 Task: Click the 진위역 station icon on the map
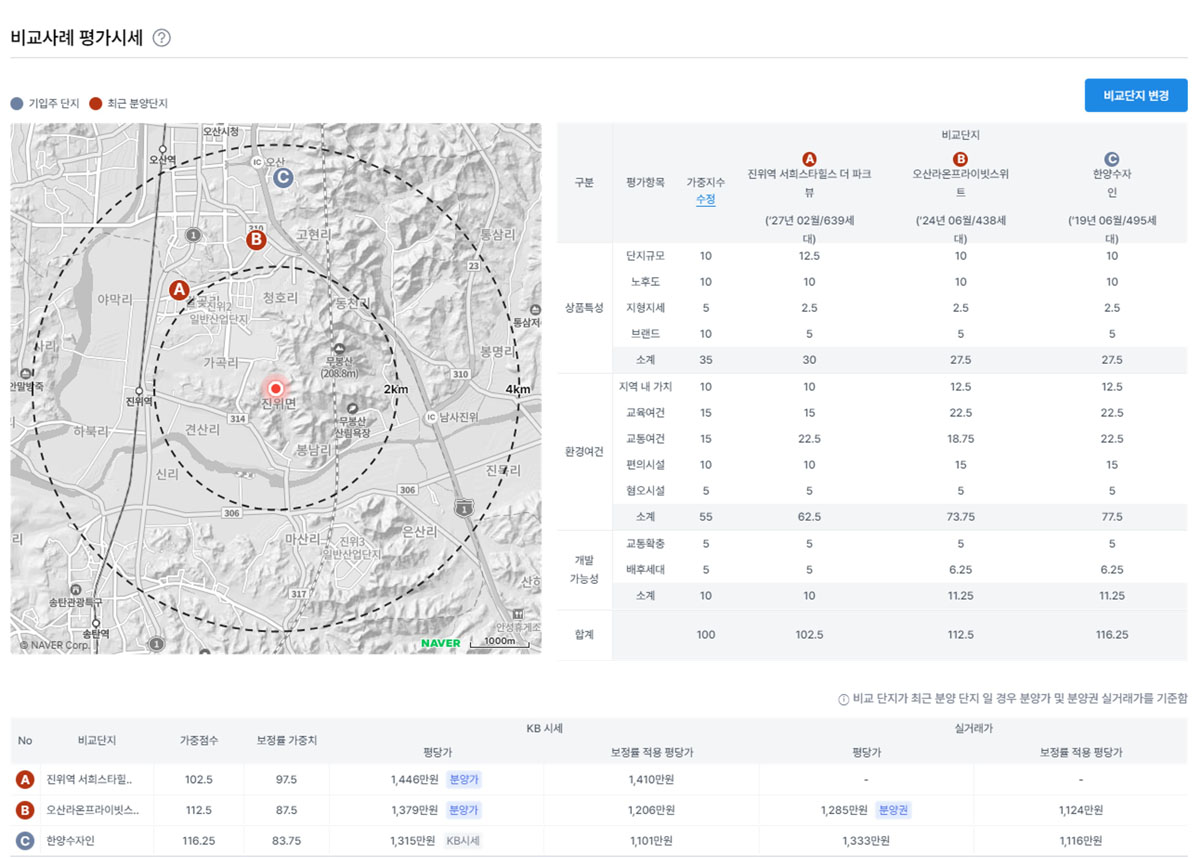click(x=139, y=390)
